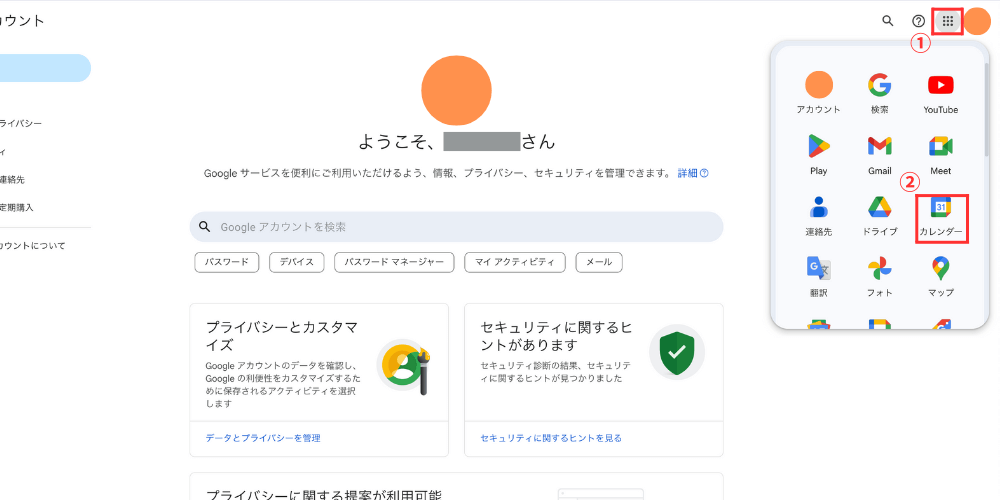This screenshot has height=500, width=1000.
Task: Click the パスワード chip button
Action: [227, 262]
